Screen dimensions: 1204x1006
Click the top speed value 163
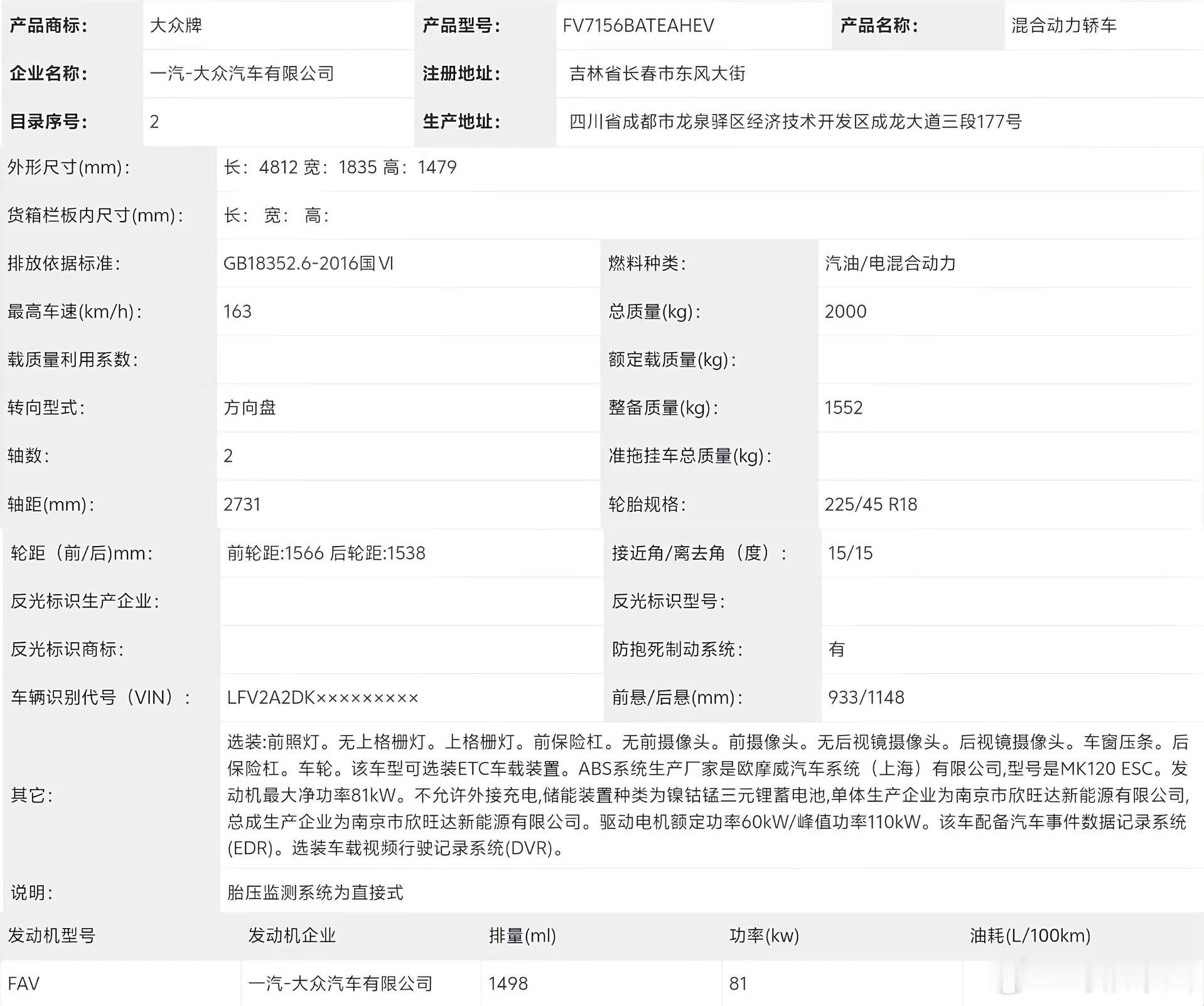237,312
